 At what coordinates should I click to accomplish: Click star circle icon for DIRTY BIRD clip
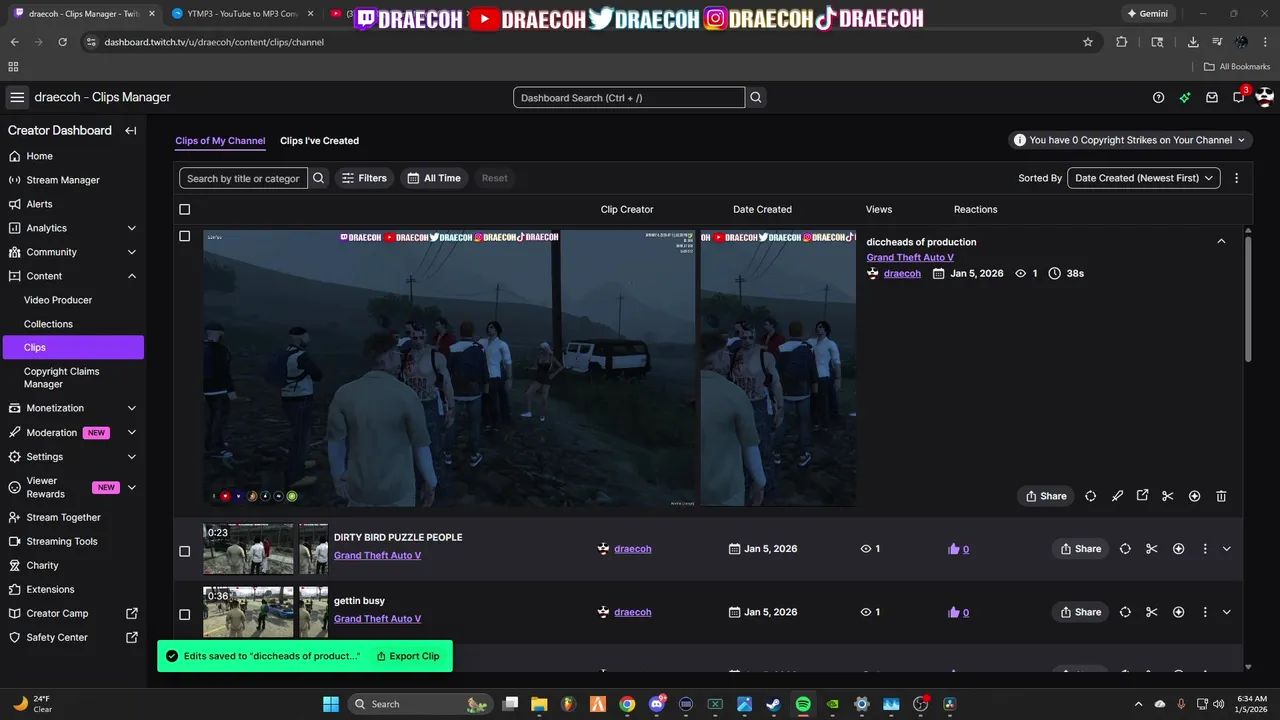(1178, 549)
